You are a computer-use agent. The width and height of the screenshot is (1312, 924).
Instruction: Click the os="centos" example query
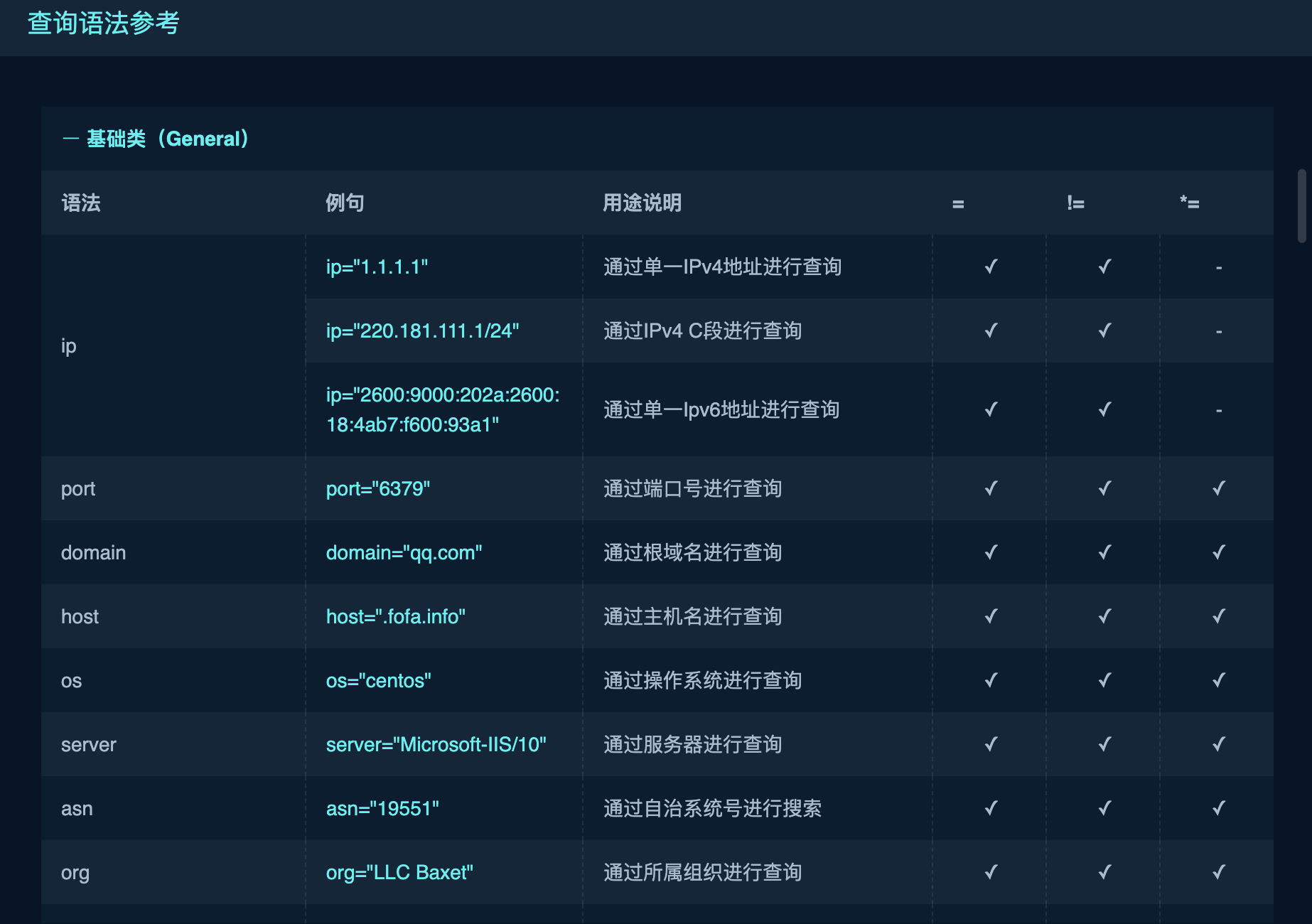[378, 681]
